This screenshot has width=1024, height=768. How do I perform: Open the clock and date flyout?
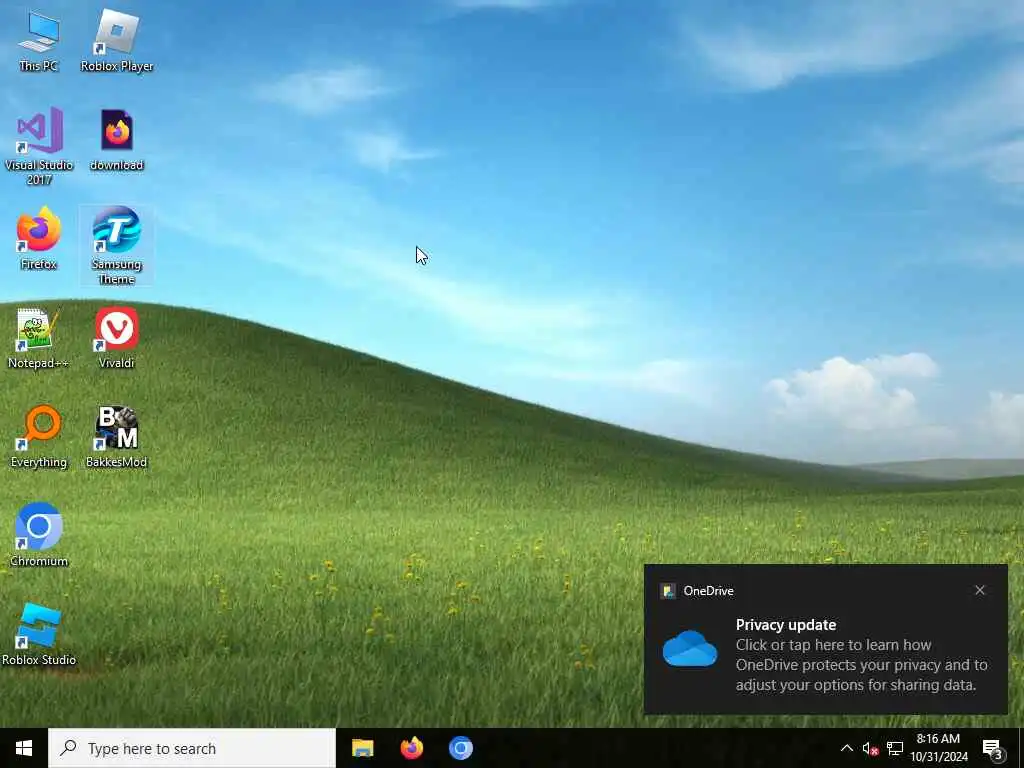[938, 748]
